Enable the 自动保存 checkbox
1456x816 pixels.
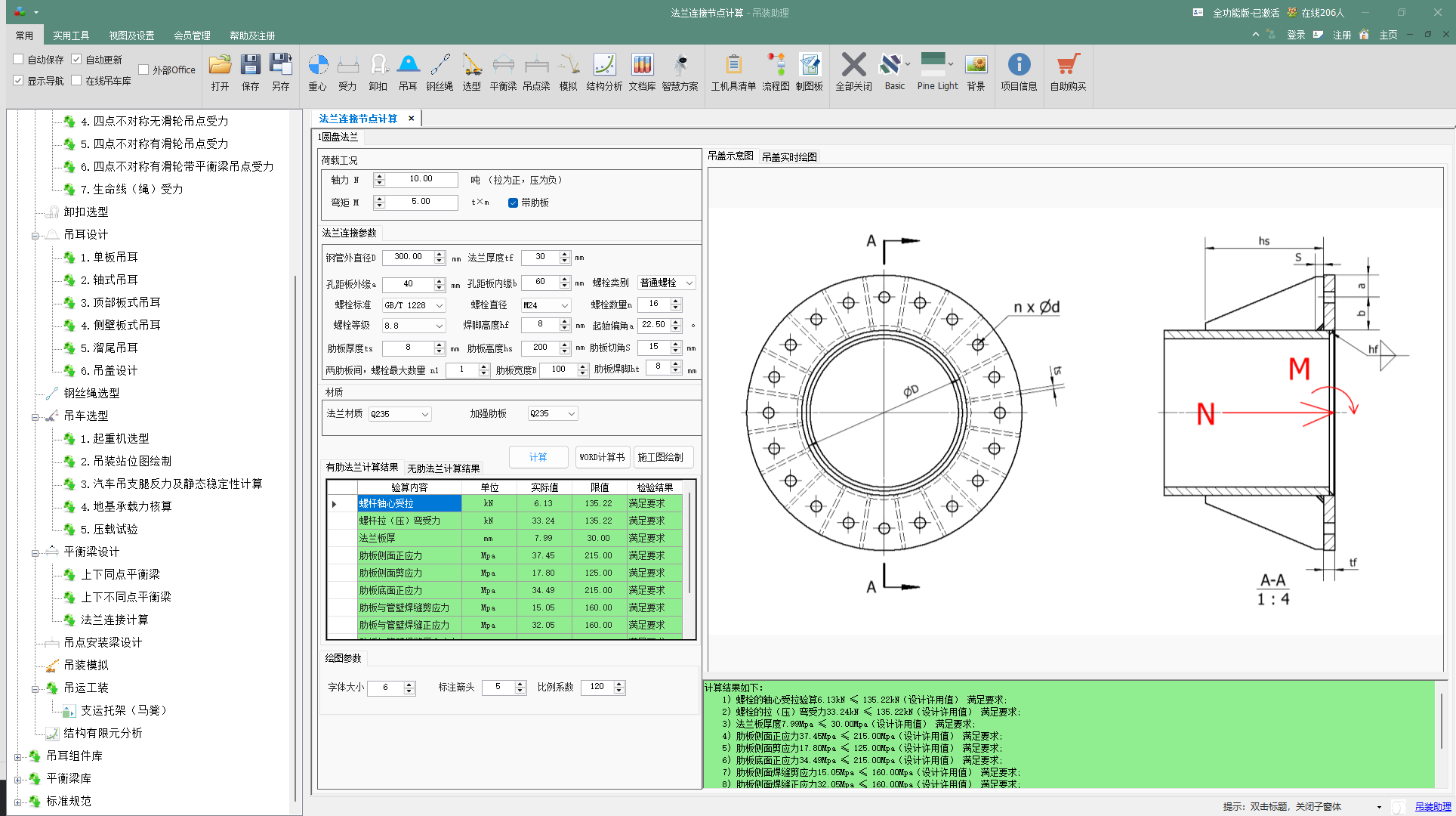point(19,59)
